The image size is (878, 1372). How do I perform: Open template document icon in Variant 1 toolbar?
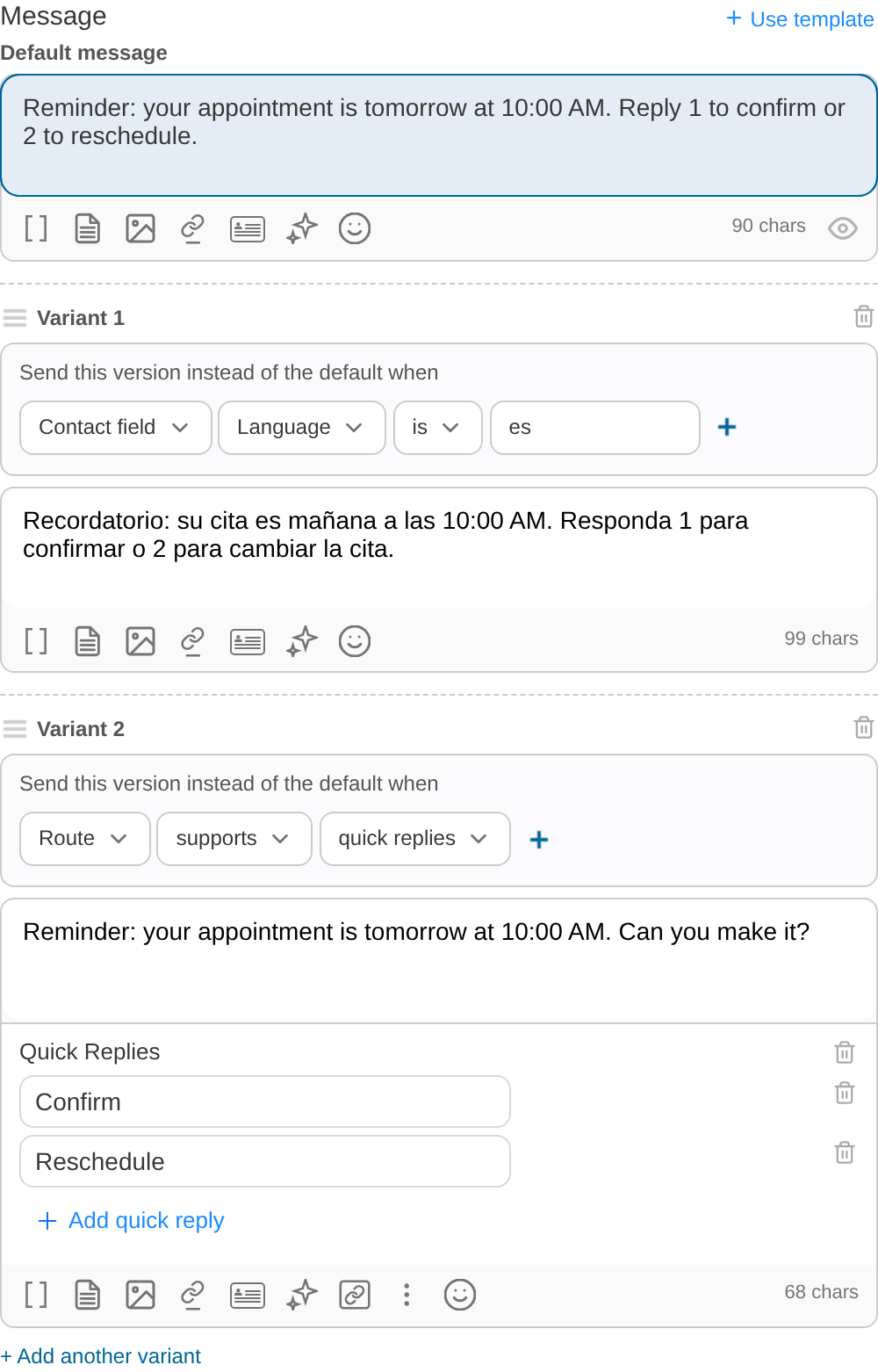click(x=88, y=641)
